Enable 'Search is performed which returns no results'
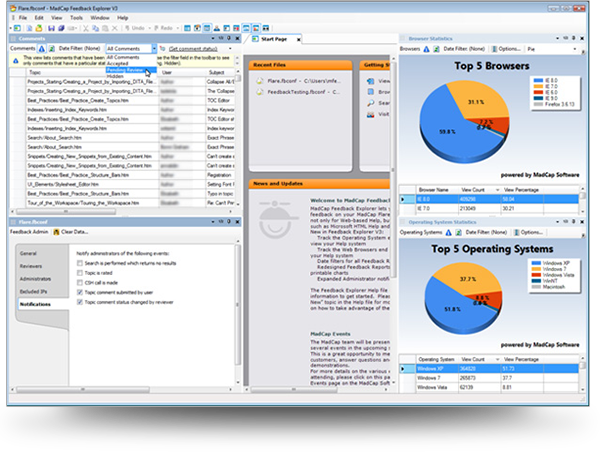The height and width of the screenshot is (452, 600). click(80, 263)
